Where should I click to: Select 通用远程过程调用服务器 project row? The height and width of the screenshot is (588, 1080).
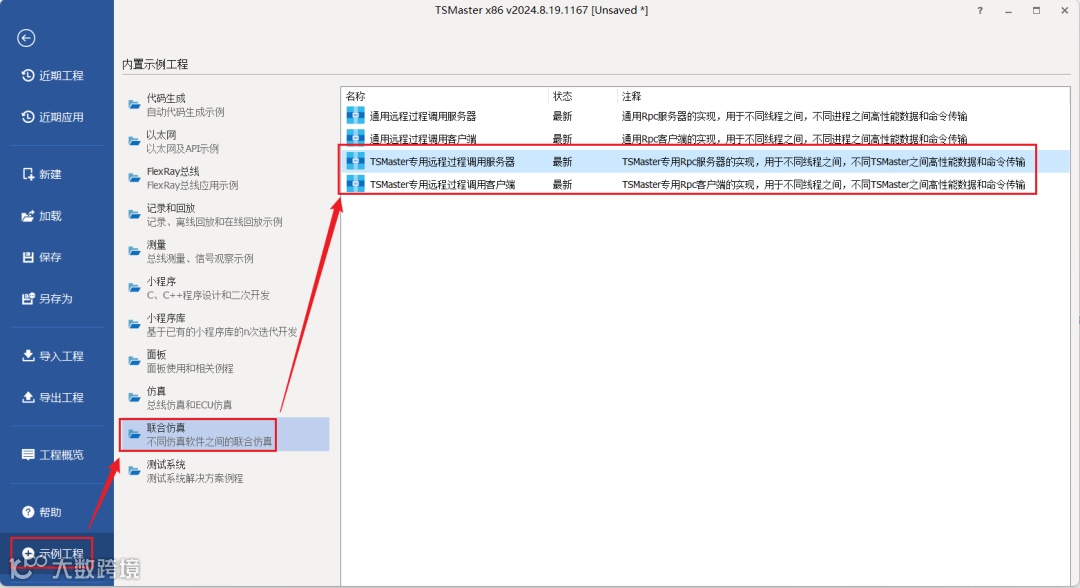pyautogui.click(x=705, y=116)
